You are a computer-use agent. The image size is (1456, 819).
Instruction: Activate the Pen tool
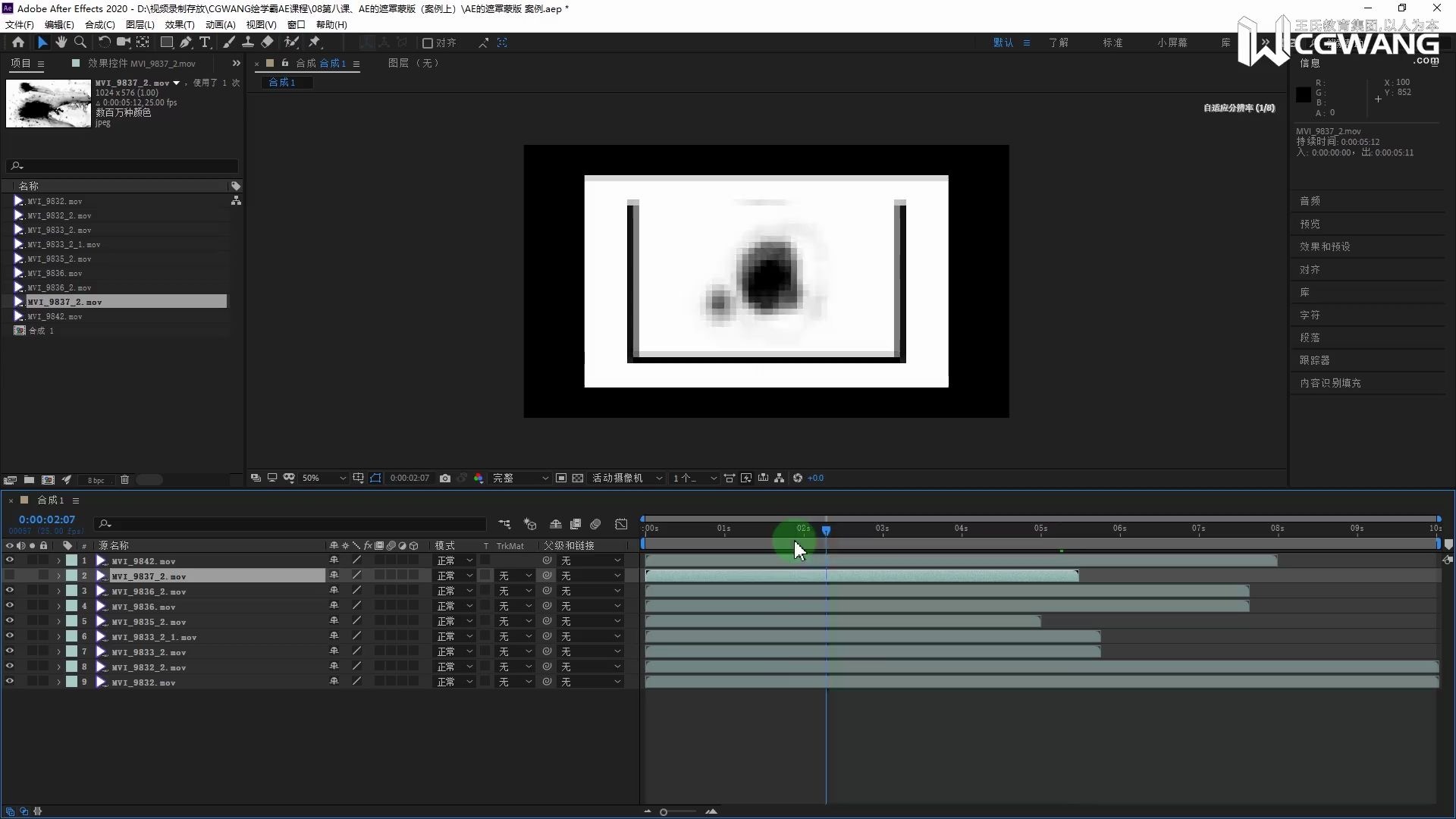pos(187,42)
